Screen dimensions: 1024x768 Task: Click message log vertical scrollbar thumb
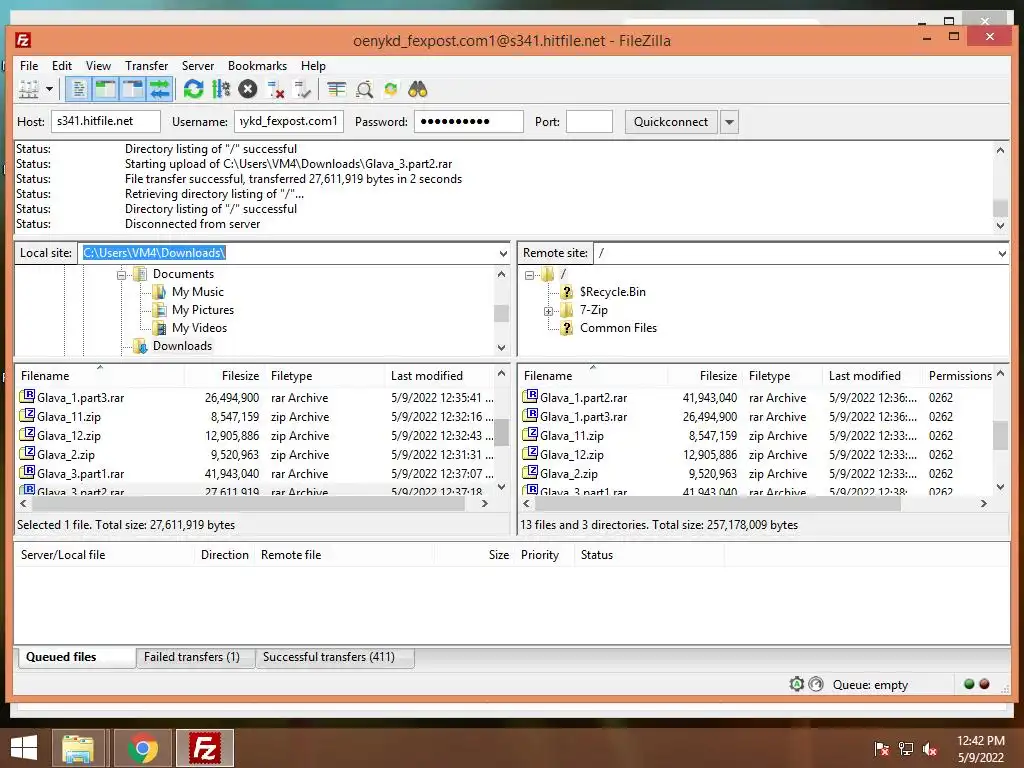click(x=1000, y=208)
